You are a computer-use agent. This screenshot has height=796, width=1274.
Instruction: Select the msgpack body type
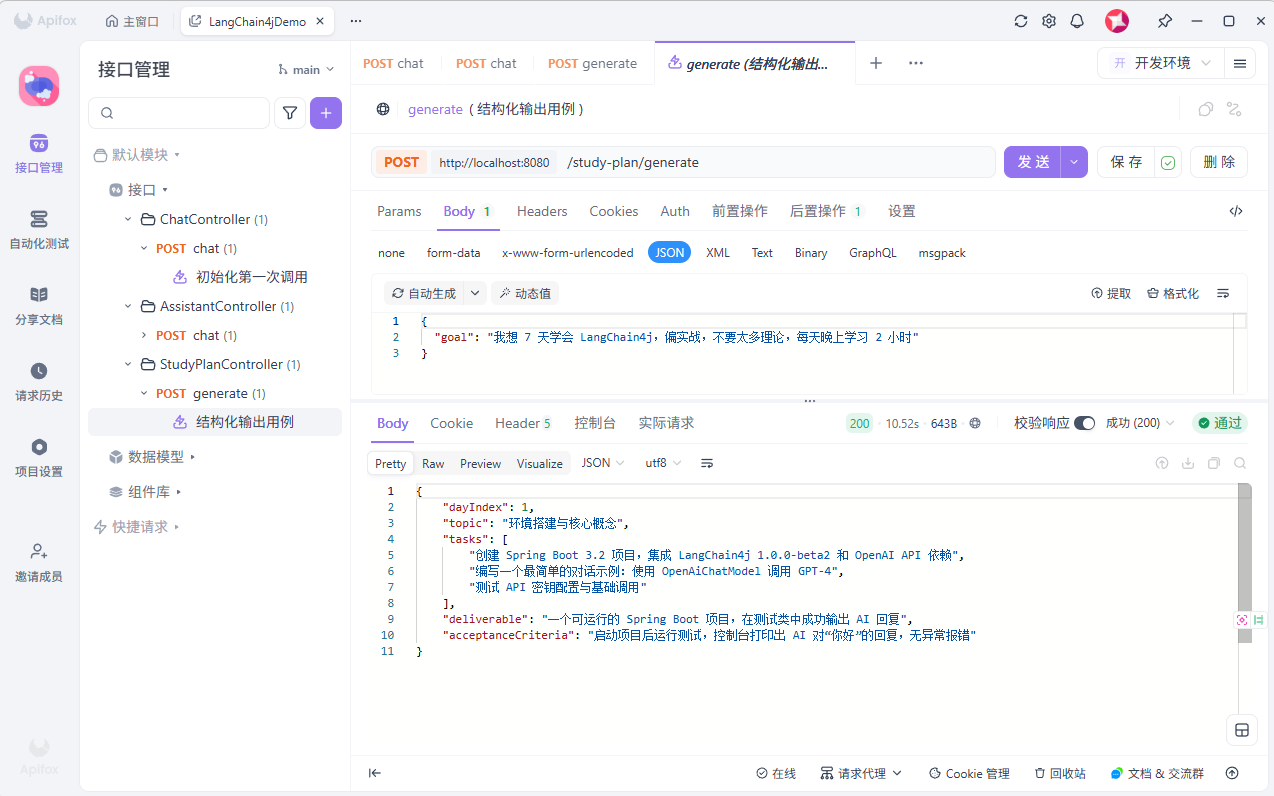click(x=942, y=253)
